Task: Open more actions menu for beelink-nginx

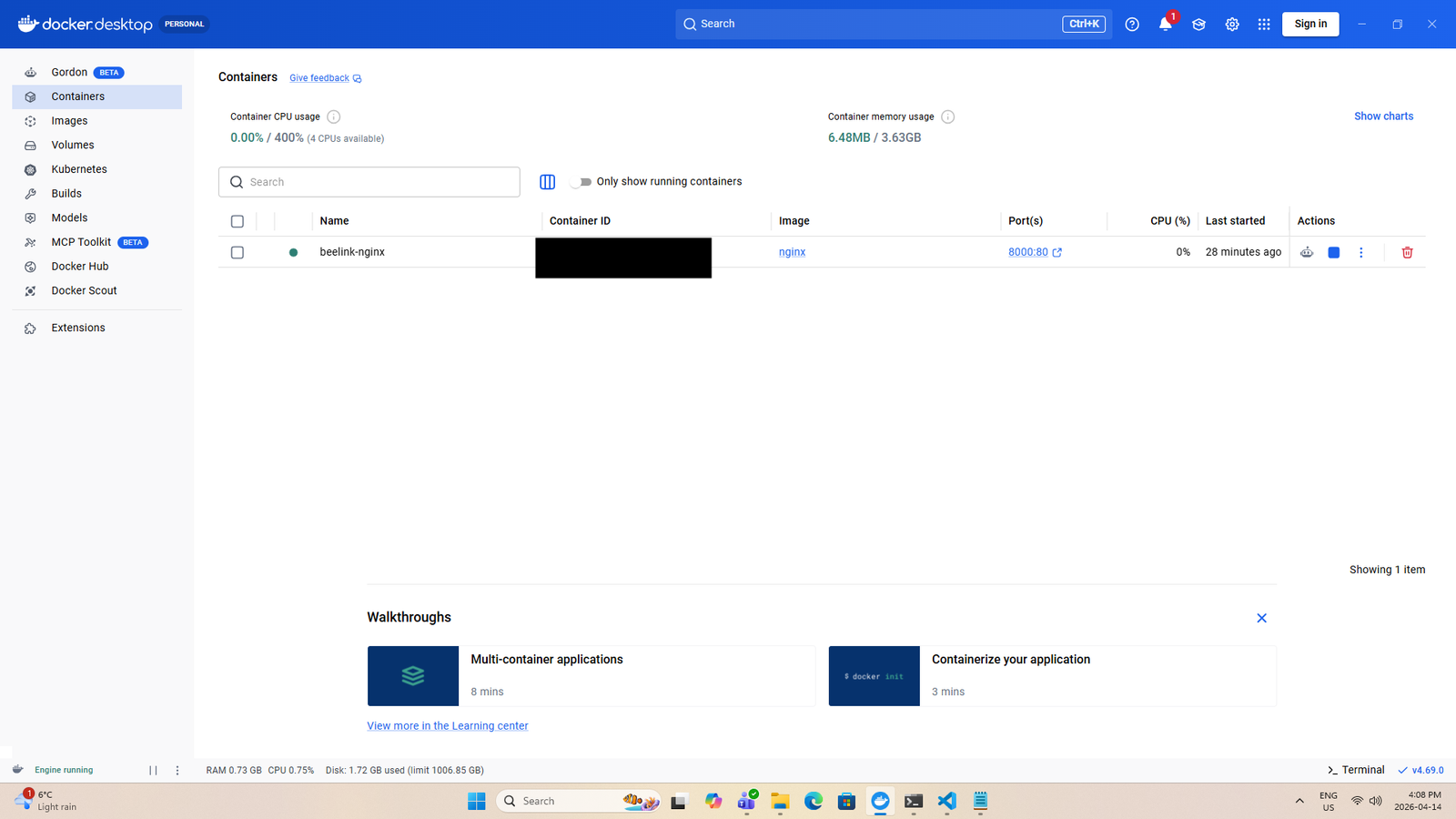Action: (x=1361, y=252)
